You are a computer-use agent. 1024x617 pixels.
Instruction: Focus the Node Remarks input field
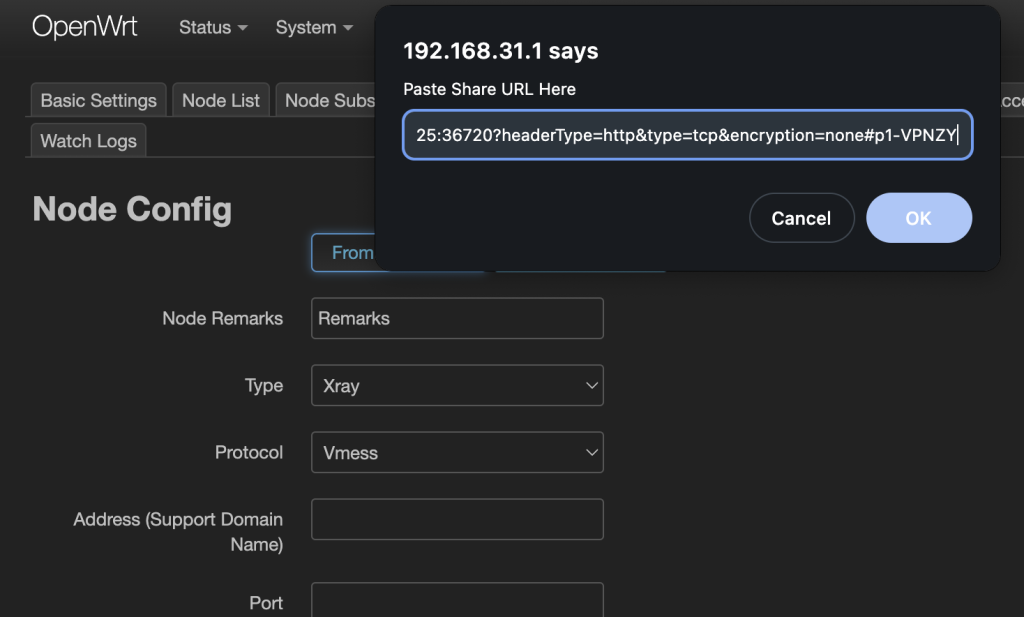(x=457, y=318)
